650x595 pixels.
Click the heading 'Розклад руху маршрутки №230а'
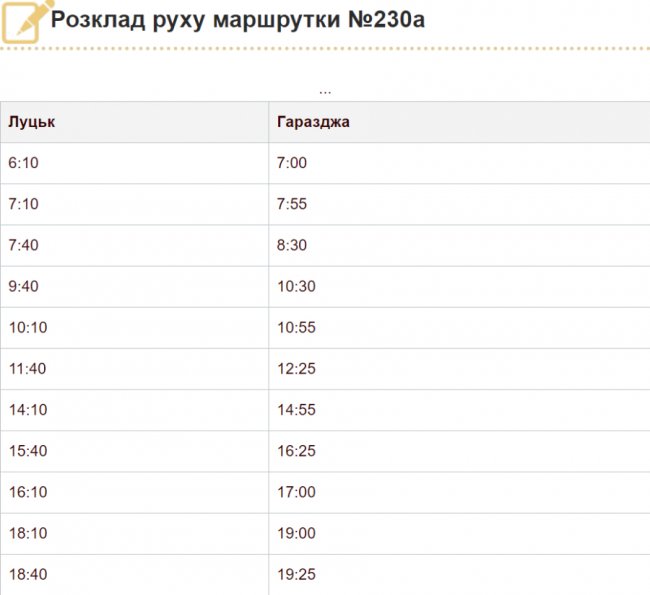238,20
